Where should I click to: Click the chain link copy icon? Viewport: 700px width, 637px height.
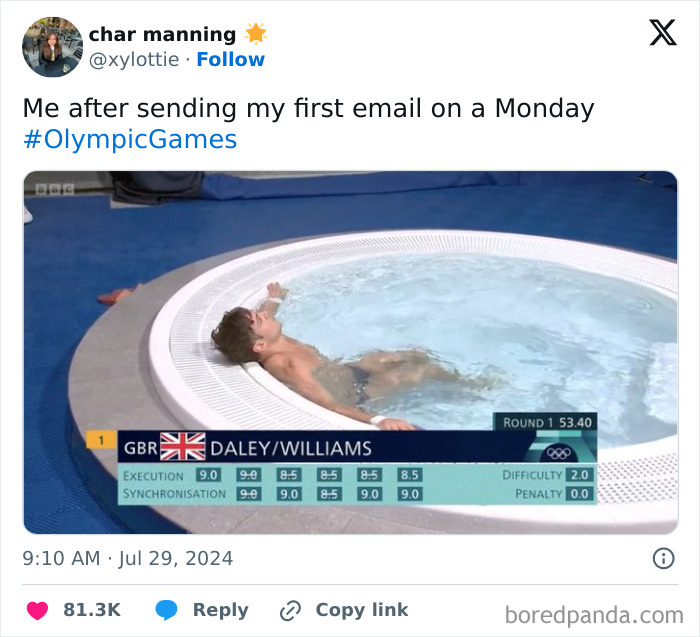click(x=290, y=611)
